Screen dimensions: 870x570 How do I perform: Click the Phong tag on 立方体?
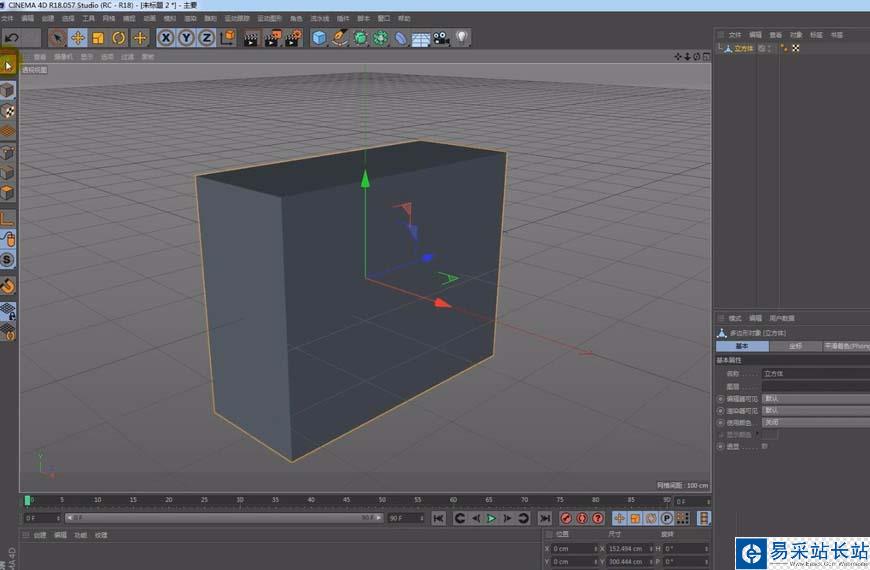point(784,48)
